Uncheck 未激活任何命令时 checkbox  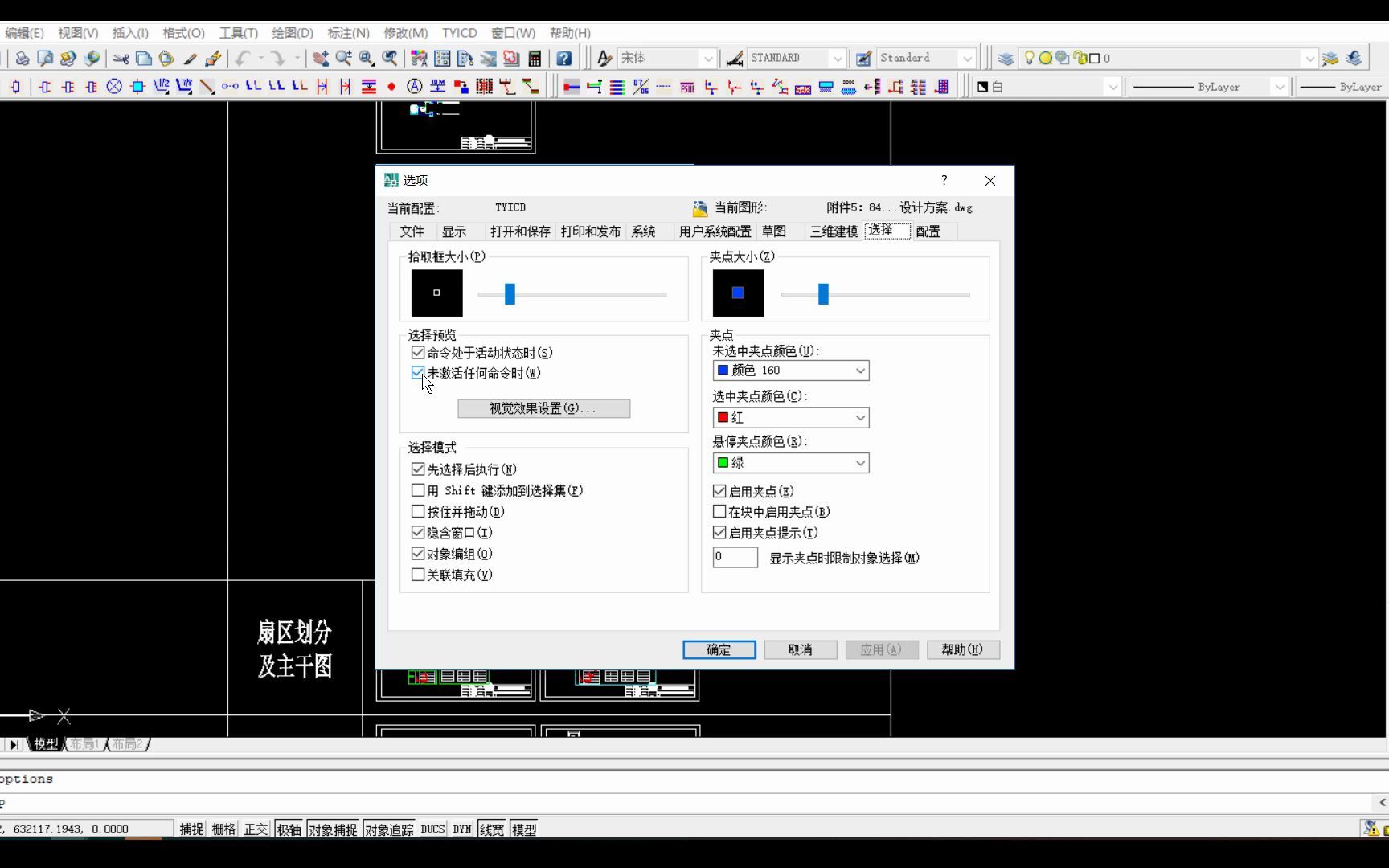418,373
